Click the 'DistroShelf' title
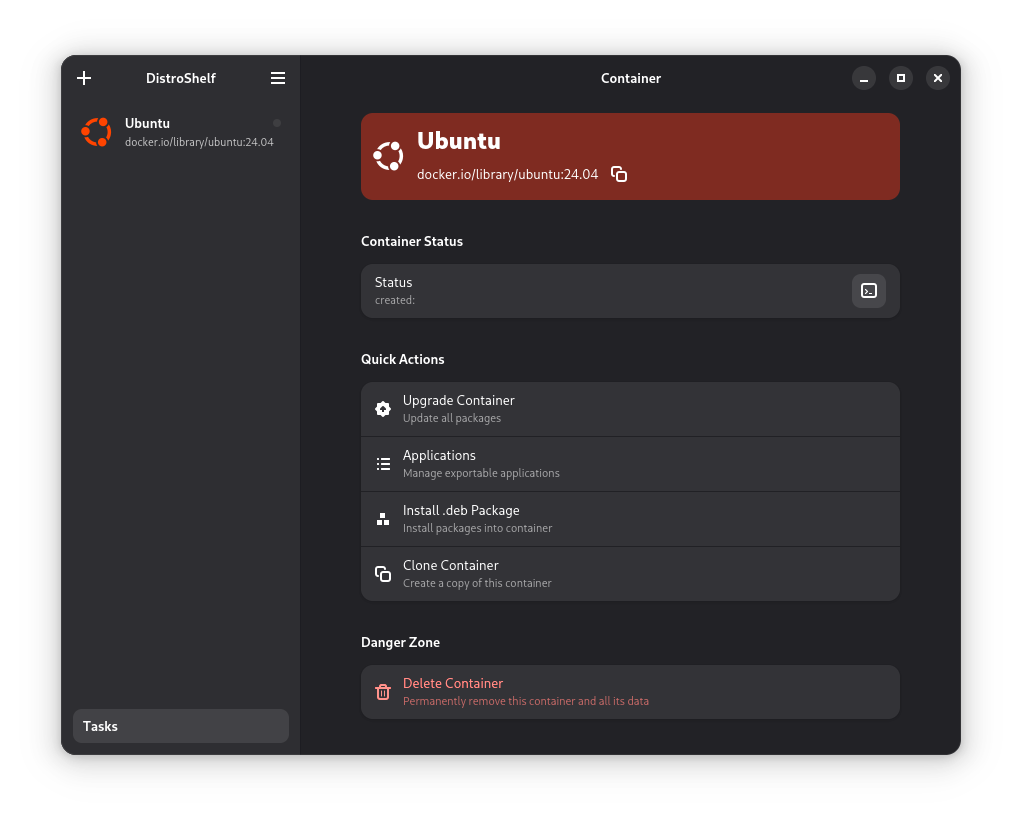 coord(181,78)
